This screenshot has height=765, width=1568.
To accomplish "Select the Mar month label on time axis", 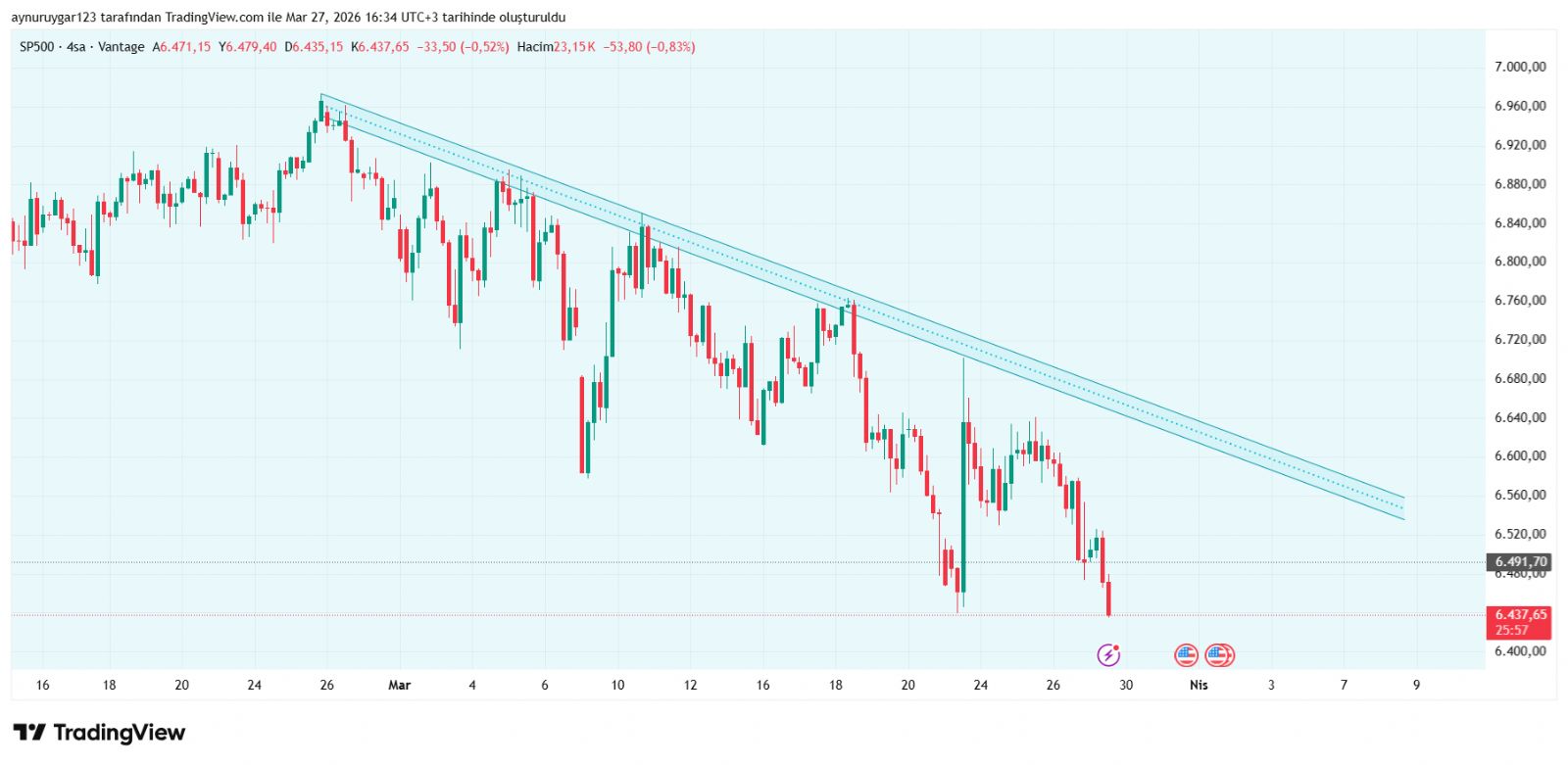I will (399, 685).
